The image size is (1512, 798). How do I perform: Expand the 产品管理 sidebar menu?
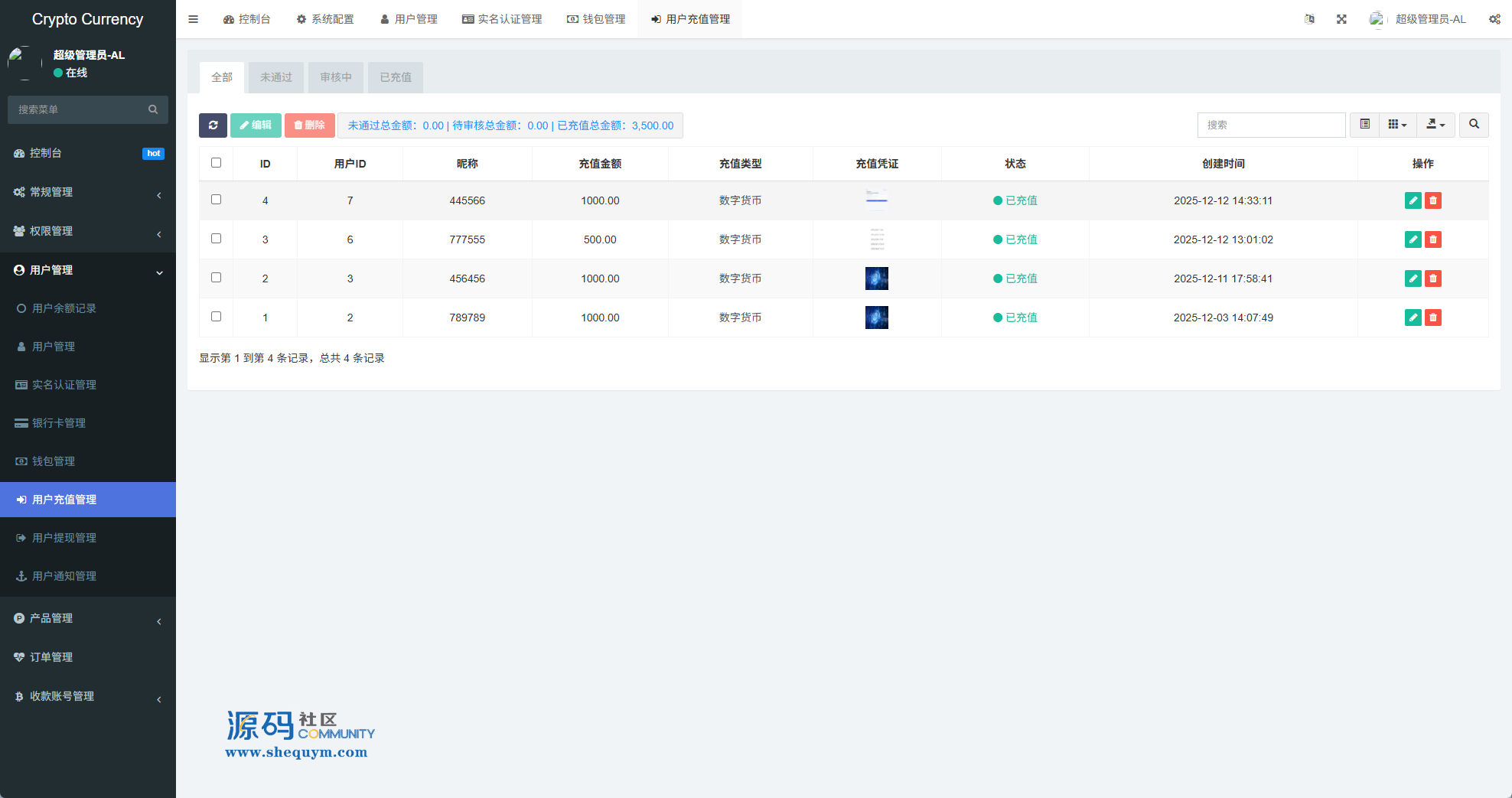pyautogui.click(x=88, y=618)
